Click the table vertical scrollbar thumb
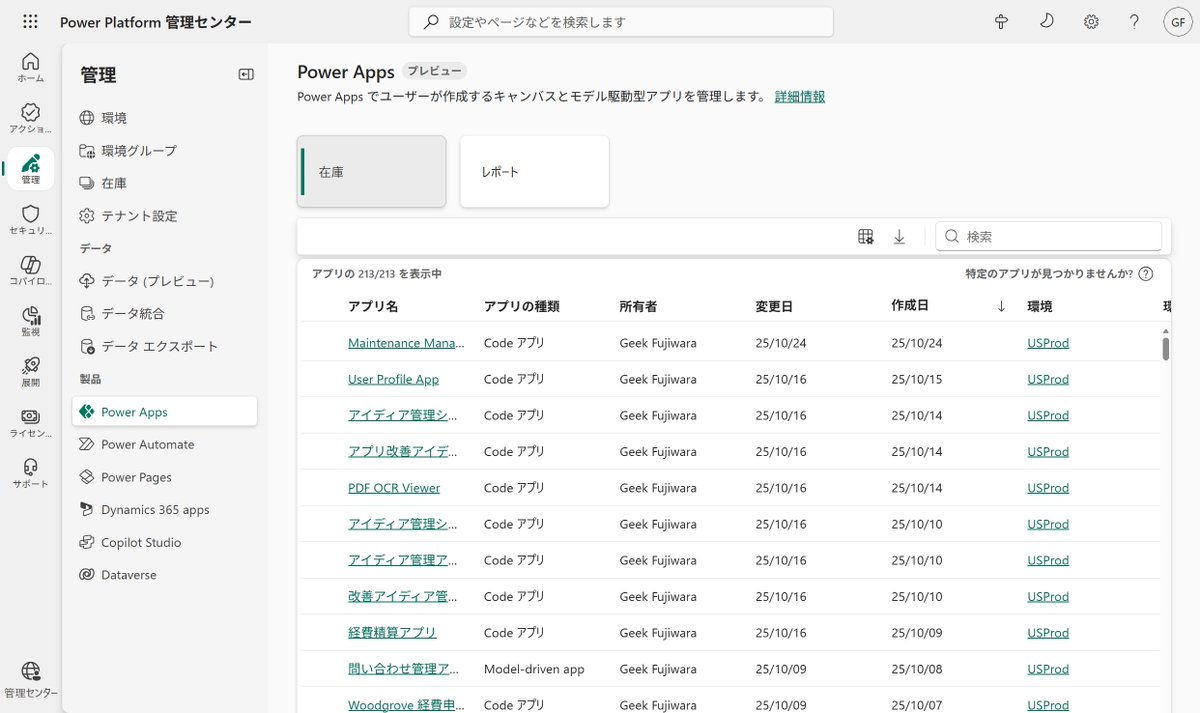This screenshot has height=713, width=1200. 1166,348
